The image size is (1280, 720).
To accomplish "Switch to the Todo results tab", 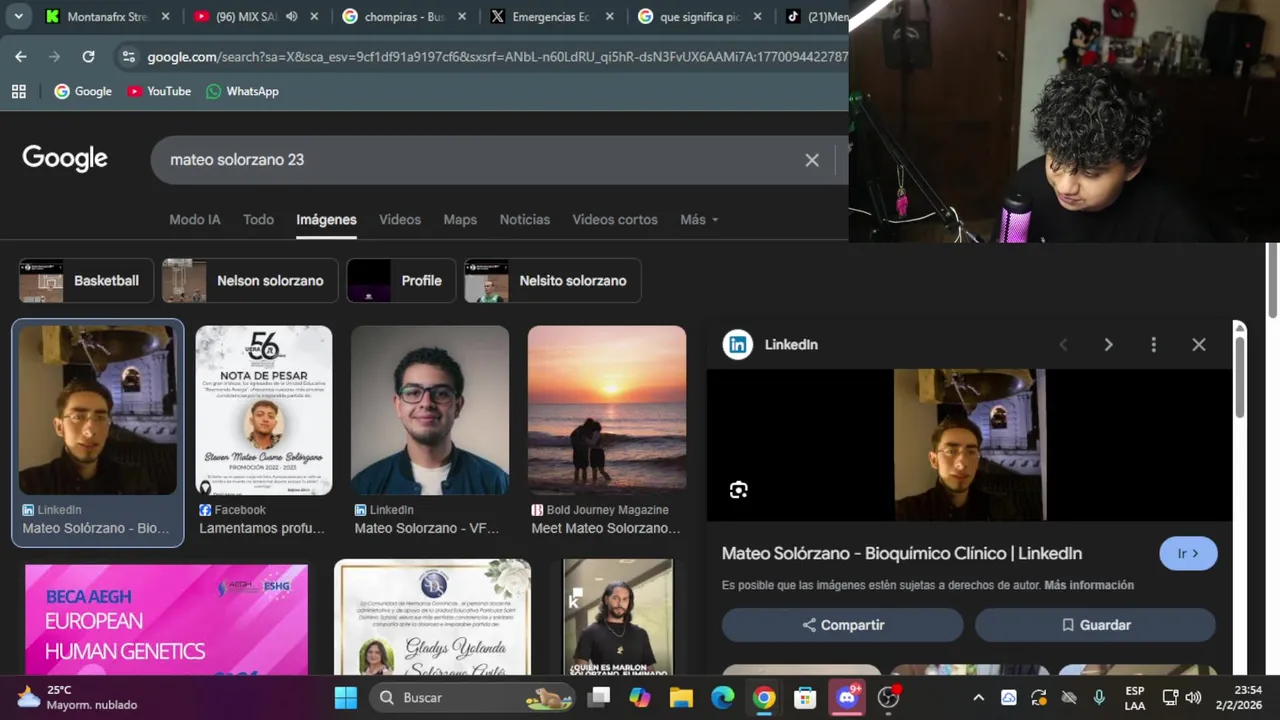I will point(258,219).
